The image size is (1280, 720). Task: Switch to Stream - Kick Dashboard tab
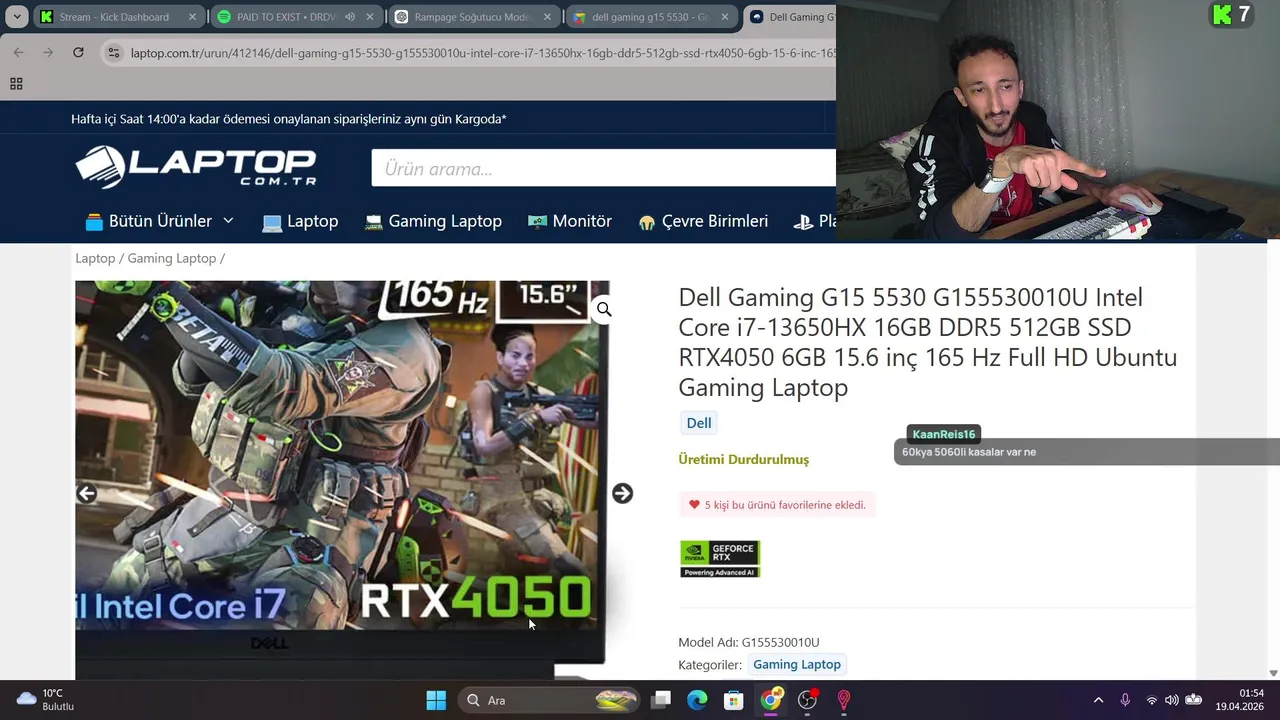[x=113, y=17]
